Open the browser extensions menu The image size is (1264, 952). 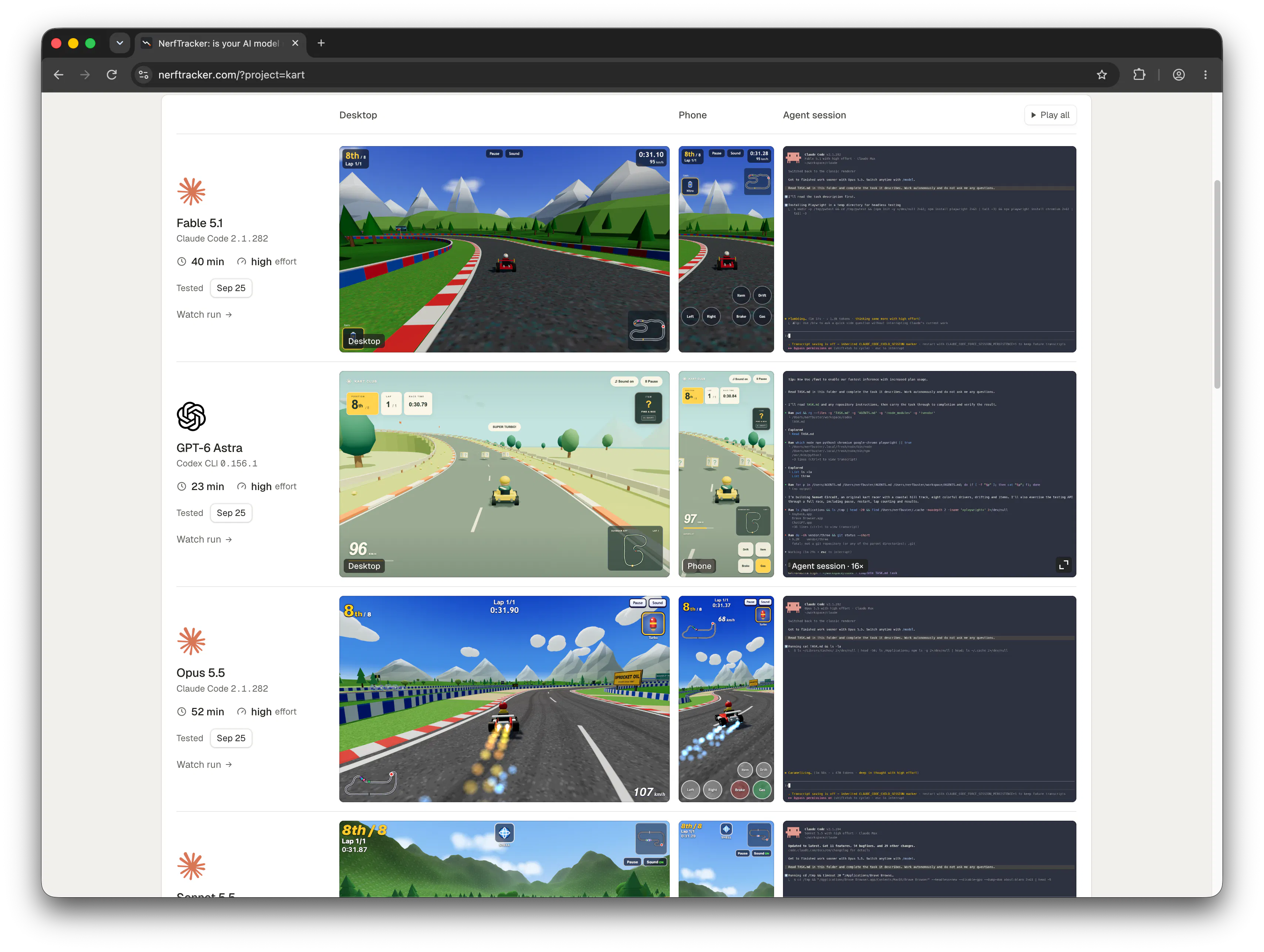(1139, 75)
